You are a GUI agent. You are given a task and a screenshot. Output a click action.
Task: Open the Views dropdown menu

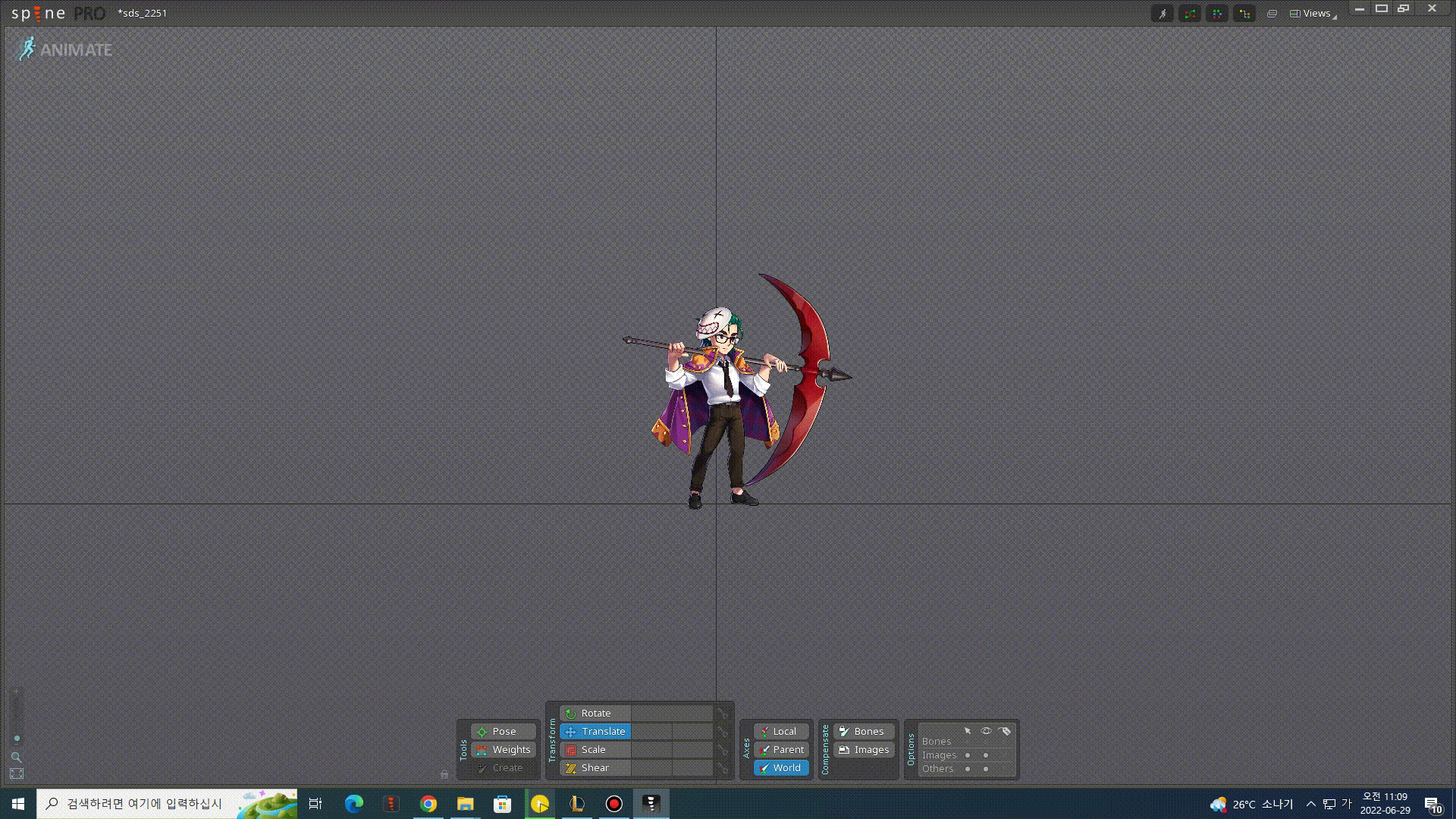(1313, 13)
